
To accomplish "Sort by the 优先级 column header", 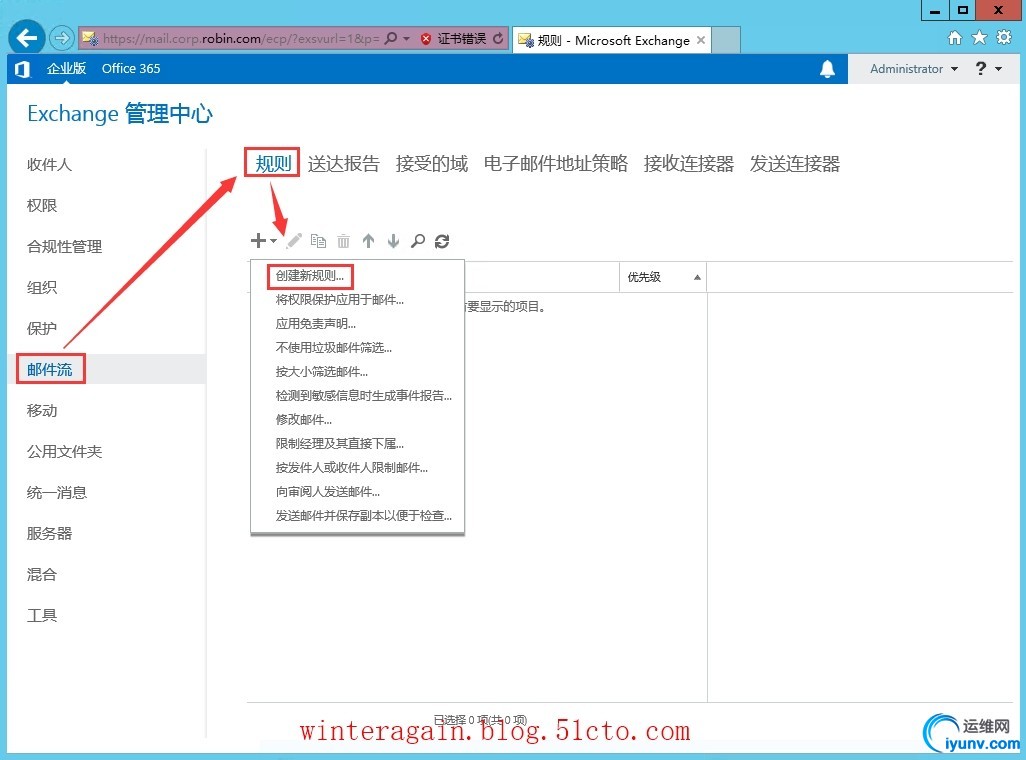I will 663,277.
